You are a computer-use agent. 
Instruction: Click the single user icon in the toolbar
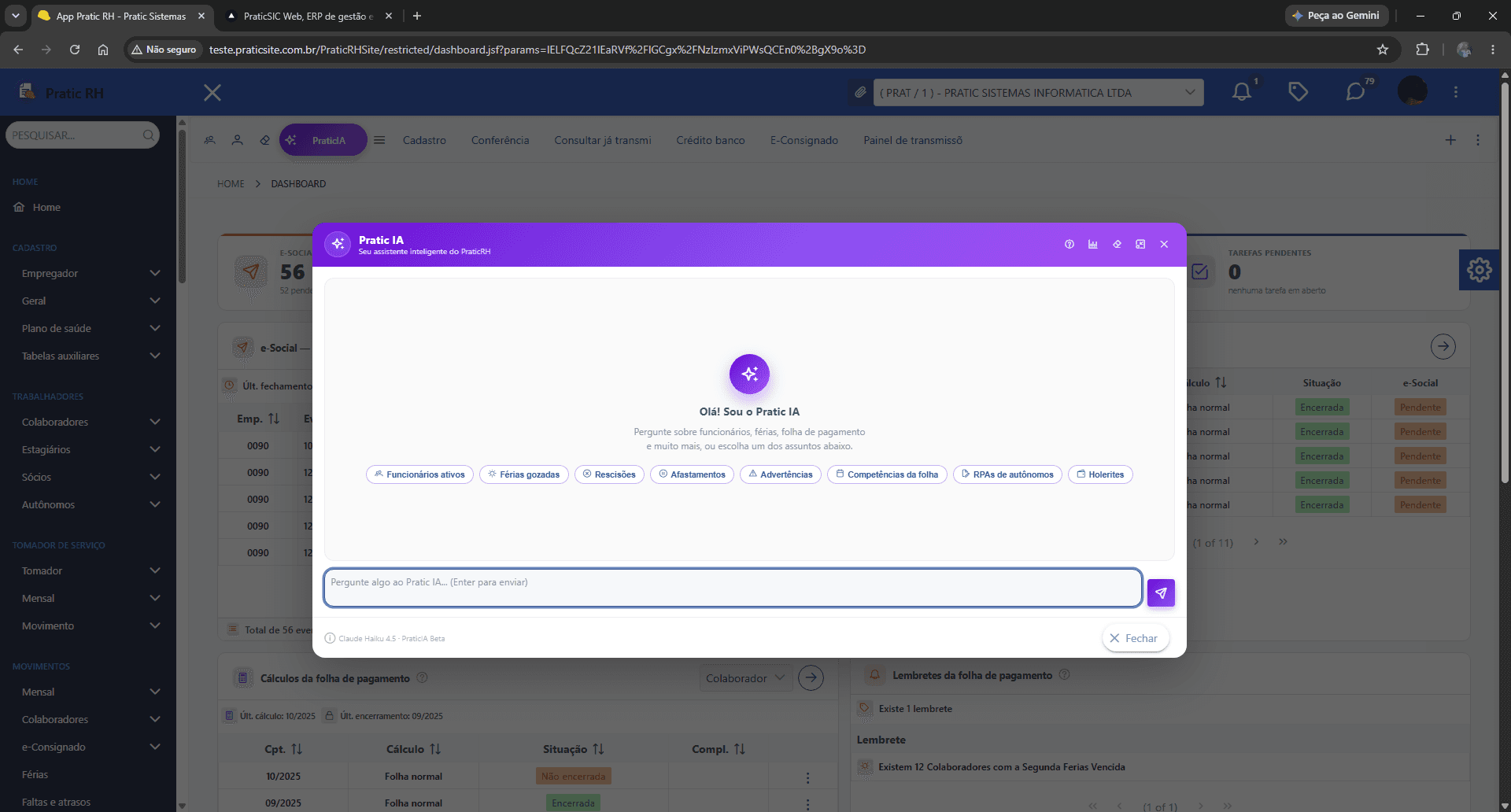tap(237, 140)
